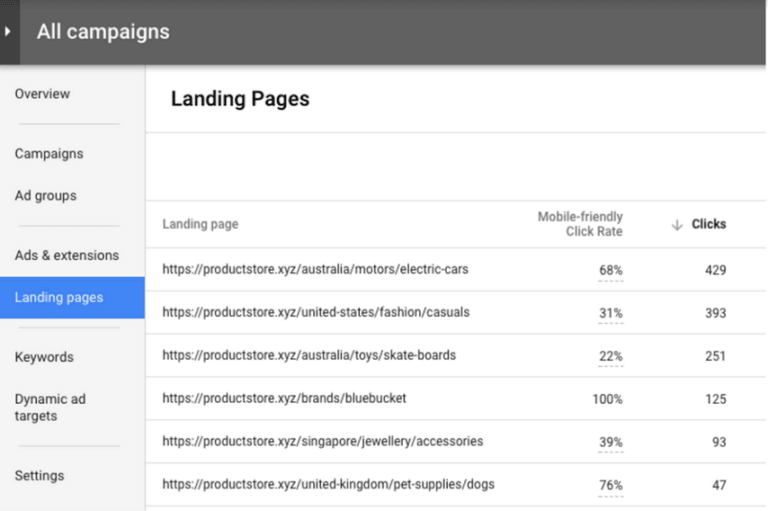
Task: Open the united-states/fashion/casuals URL
Action: [315, 313]
